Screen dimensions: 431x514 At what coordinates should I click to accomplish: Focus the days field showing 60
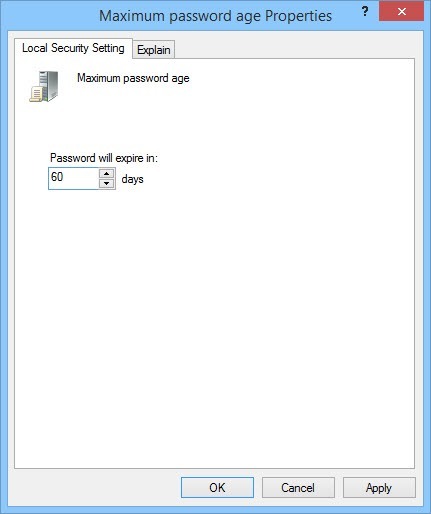[73, 178]
